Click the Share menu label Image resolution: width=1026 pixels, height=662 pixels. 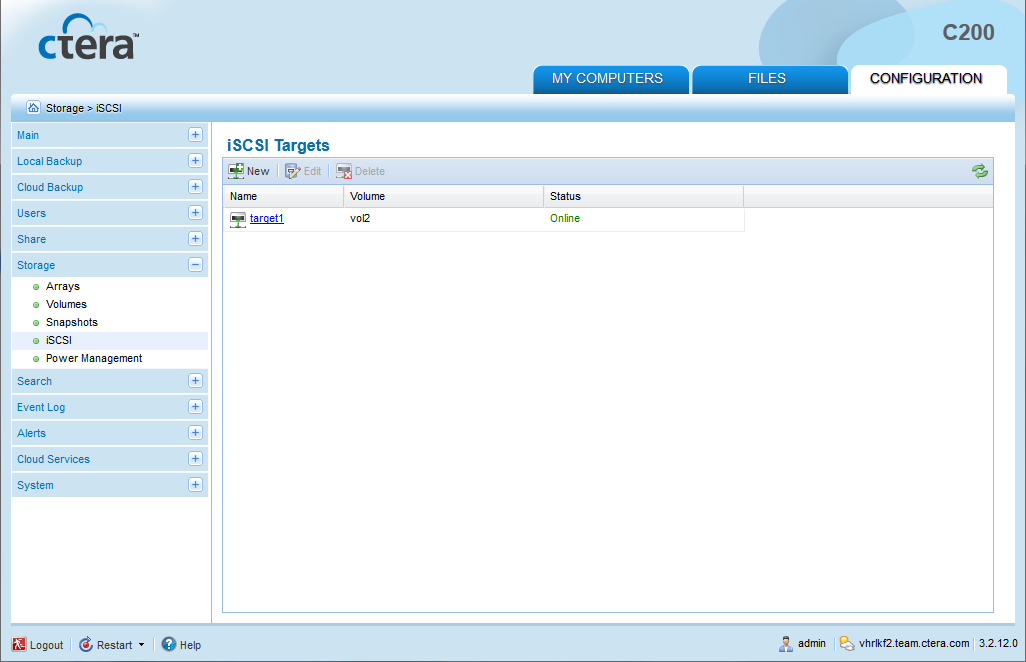click(x=31, y=239)
